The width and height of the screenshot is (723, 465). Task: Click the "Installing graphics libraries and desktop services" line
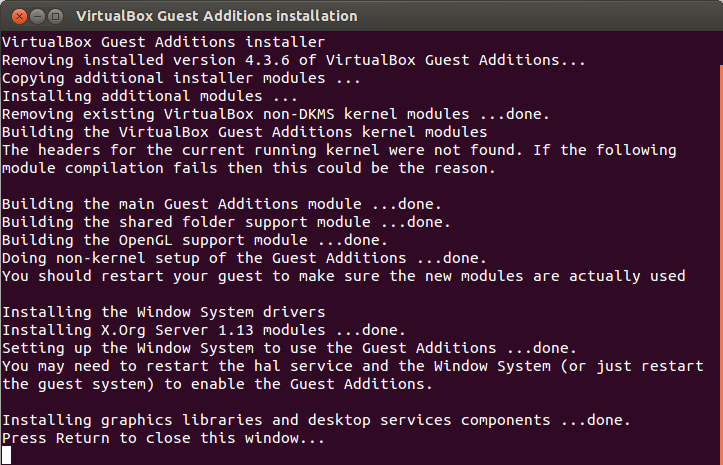pyautogui.click(x=316, y=420)
